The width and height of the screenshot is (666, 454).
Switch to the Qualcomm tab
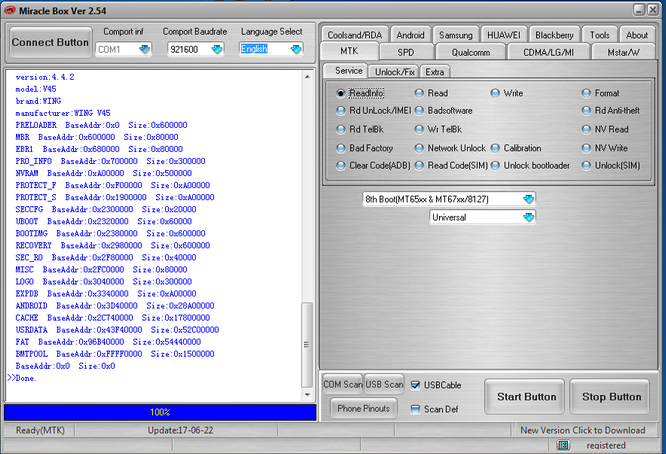click(471, 52)
